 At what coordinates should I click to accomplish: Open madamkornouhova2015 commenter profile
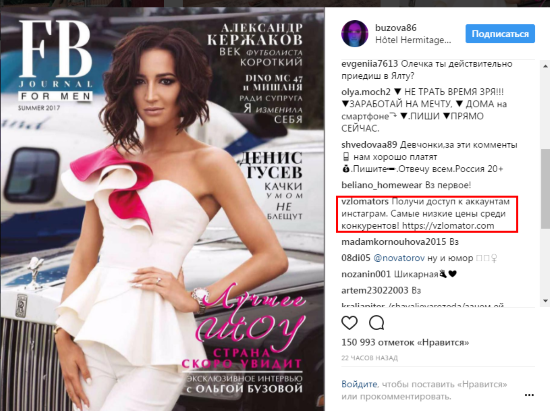point(394,242)
